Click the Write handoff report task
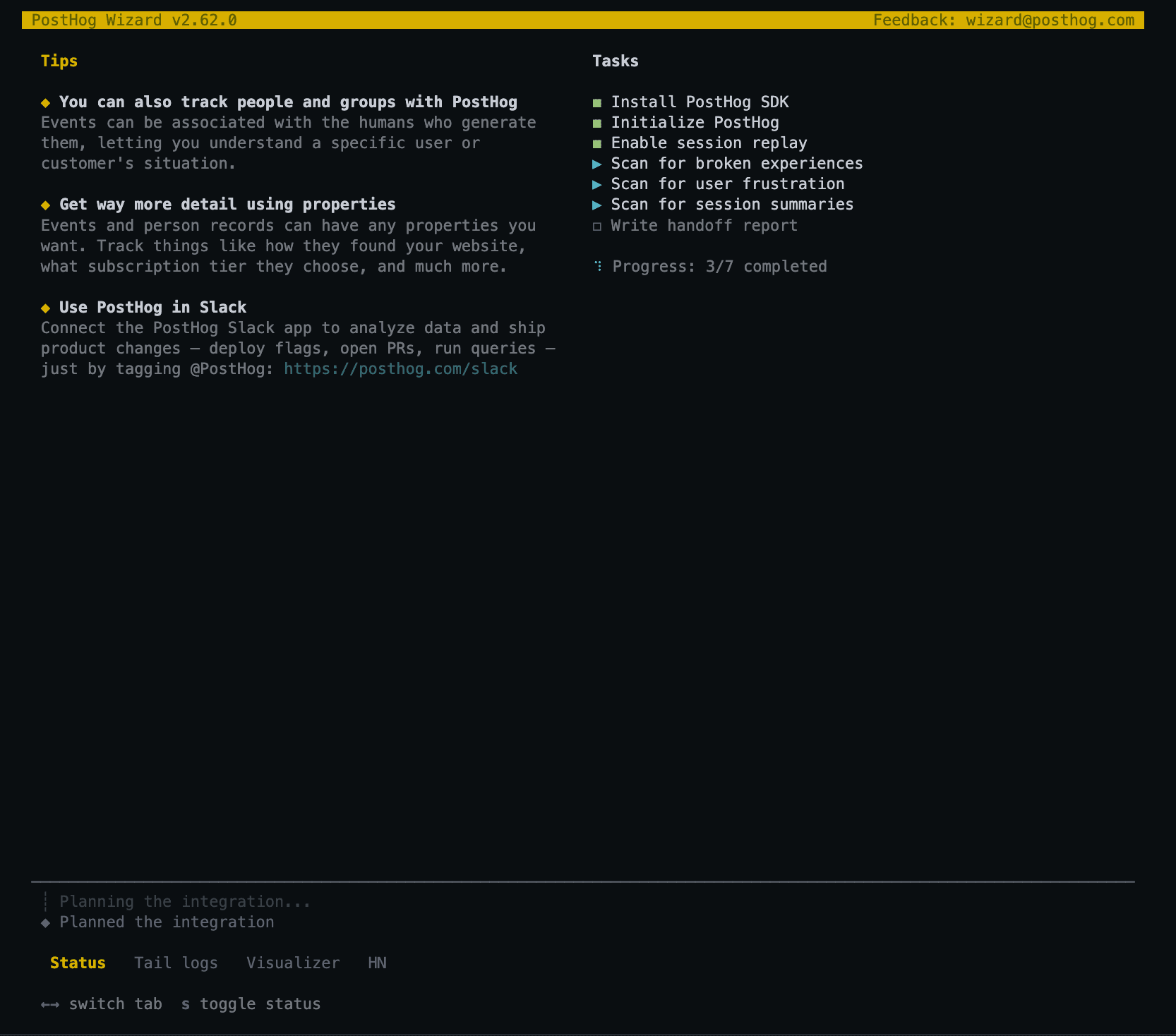 (x=704, y=226)
